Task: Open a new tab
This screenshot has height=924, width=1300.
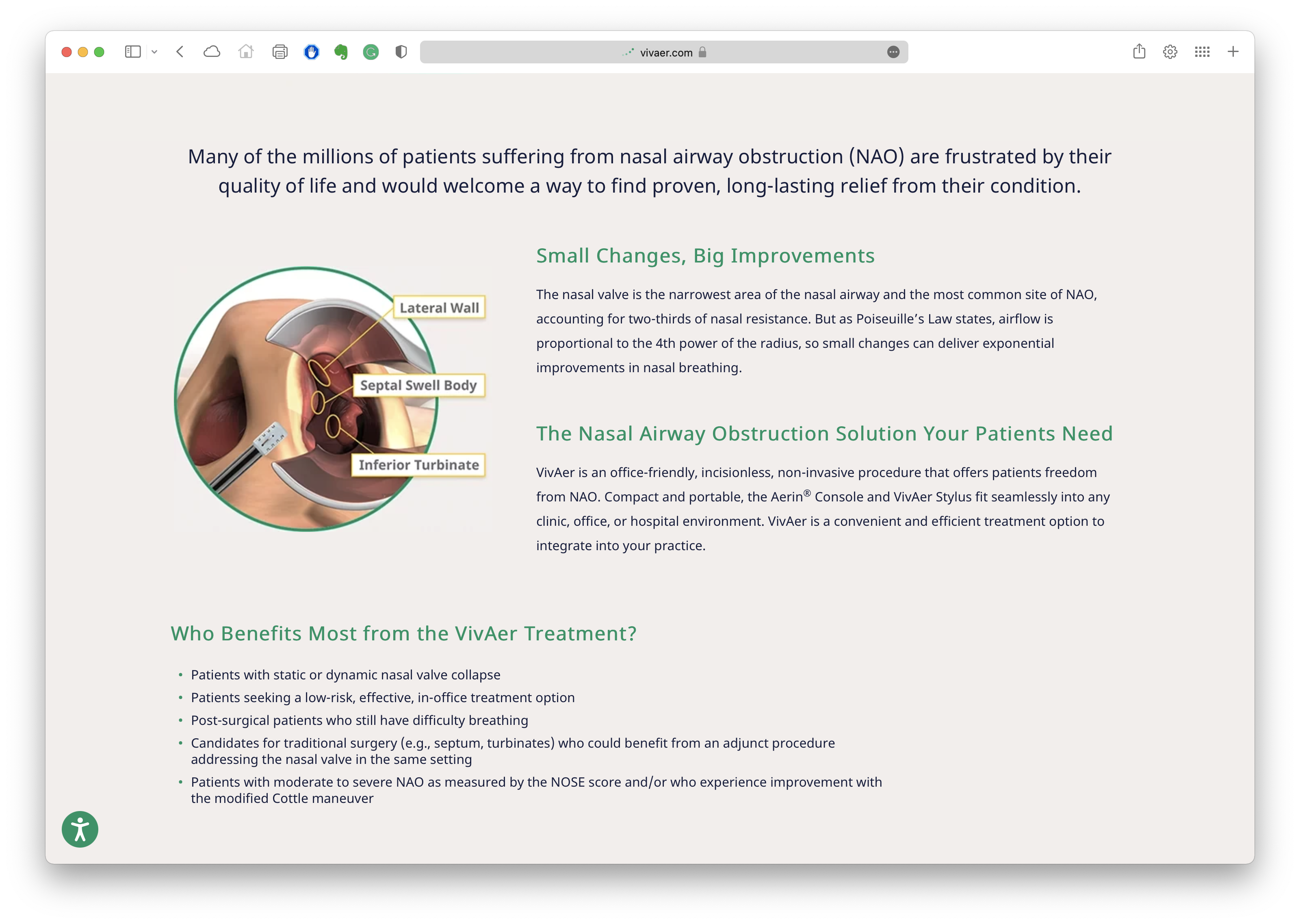Action: tap(1233, 52)
